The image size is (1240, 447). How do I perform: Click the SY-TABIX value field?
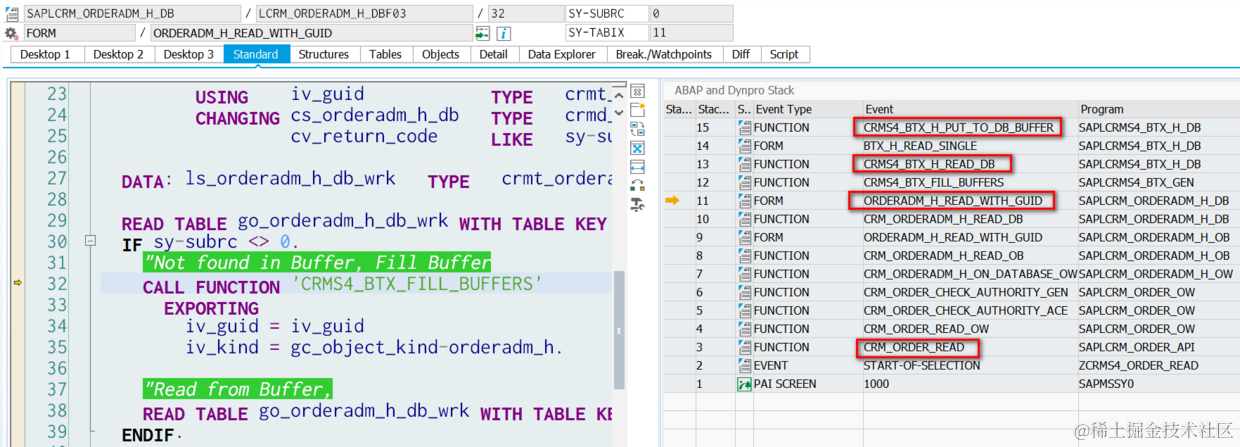[x=690, y=33]
